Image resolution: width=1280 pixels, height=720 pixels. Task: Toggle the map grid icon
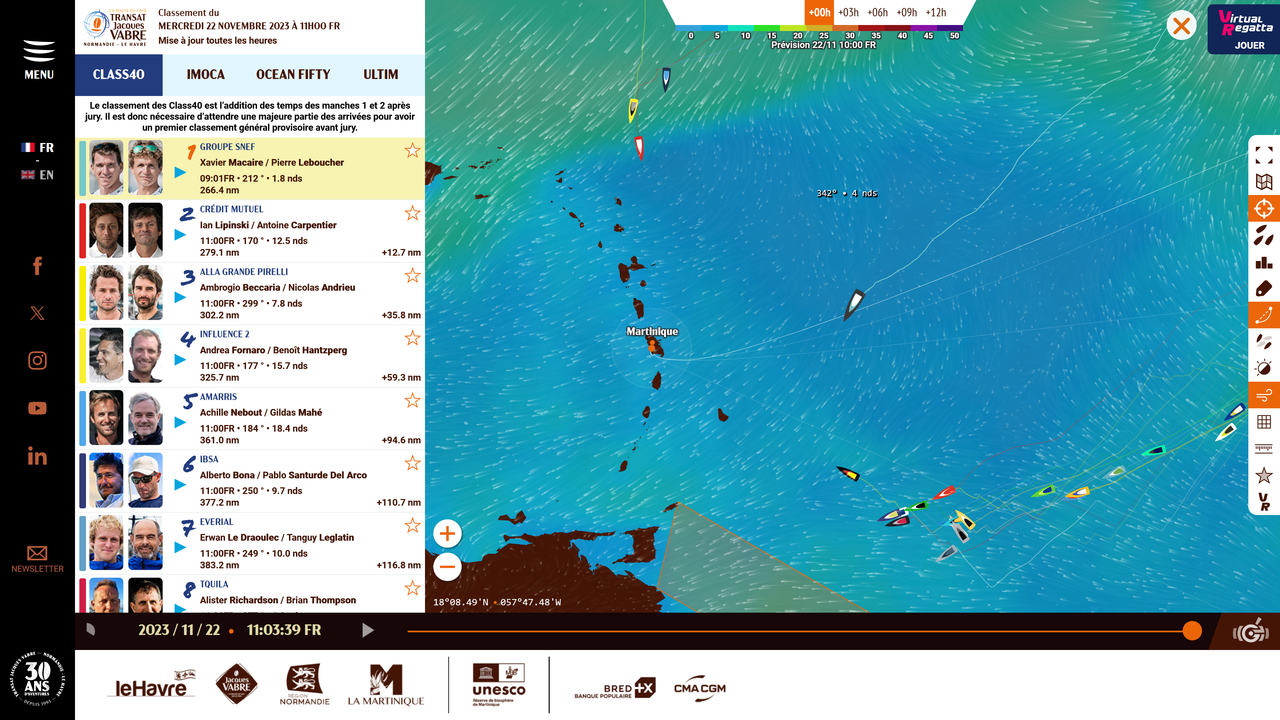click(1264, 422)
